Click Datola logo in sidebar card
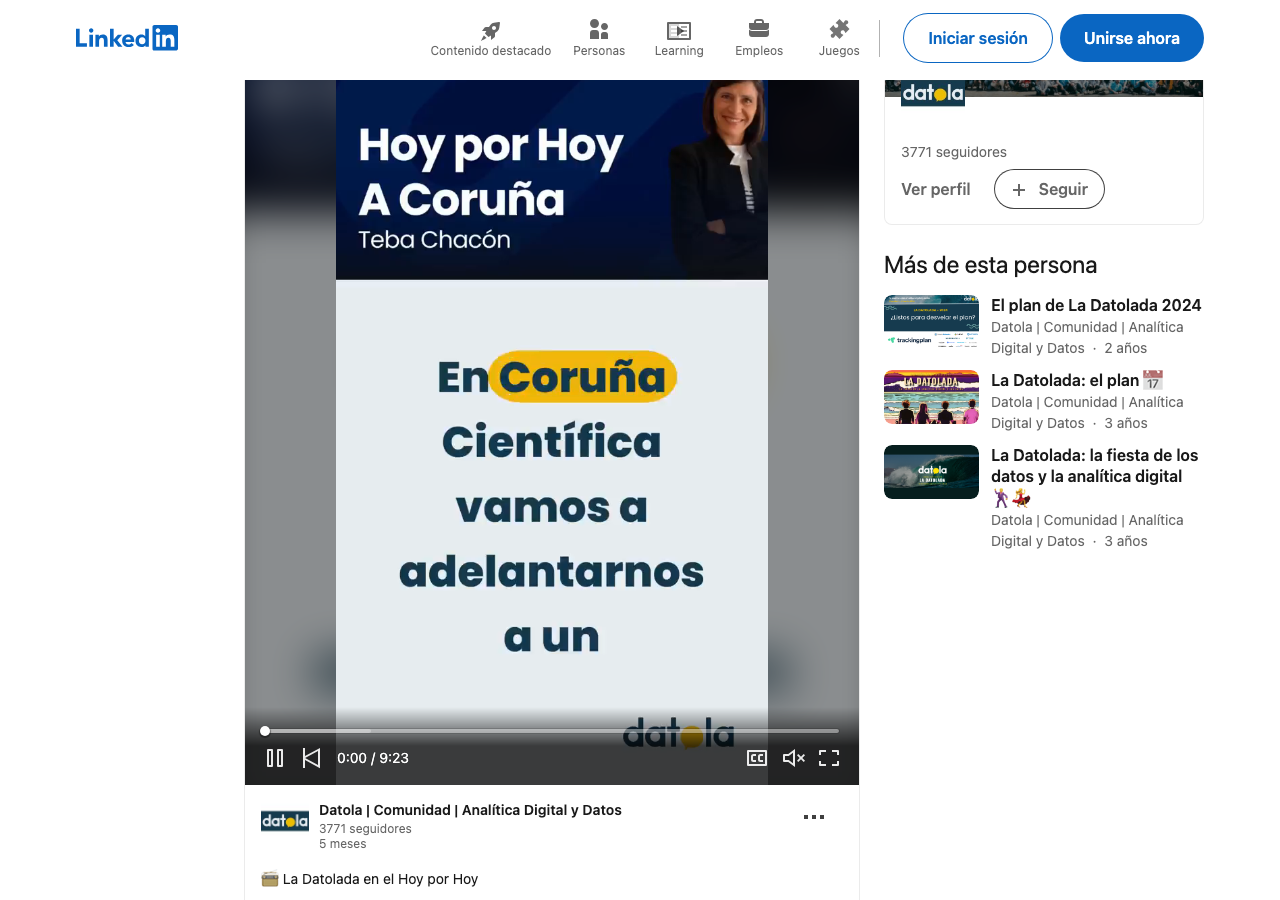Viewport: 1280px width, 900px height. point(933,94)
